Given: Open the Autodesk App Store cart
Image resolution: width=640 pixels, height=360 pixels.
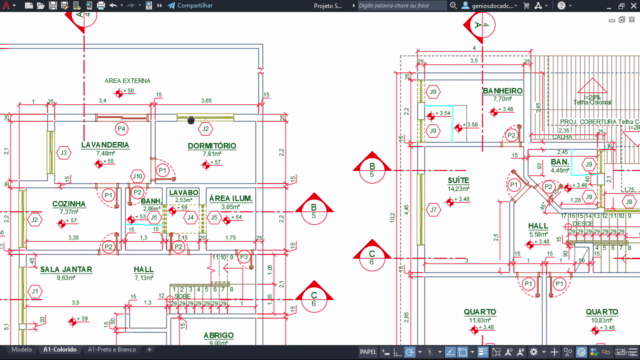Looking at the screenshot, I should [526, 5].
